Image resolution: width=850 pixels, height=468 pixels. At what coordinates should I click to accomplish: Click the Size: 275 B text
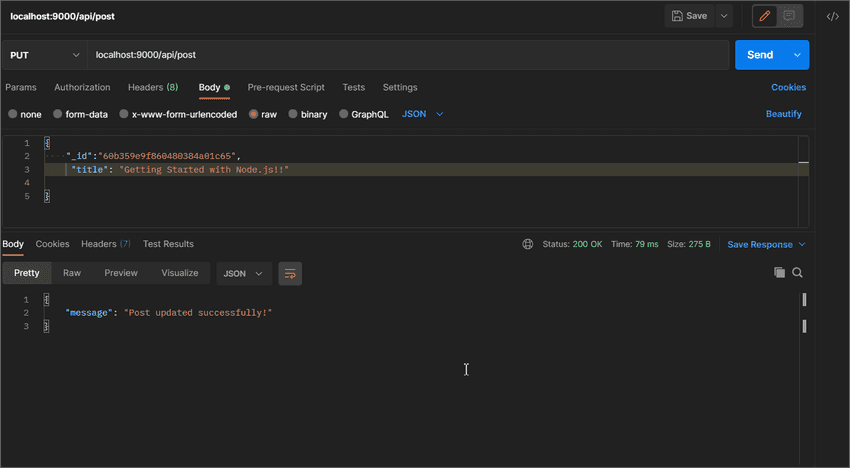coord(688,245)
